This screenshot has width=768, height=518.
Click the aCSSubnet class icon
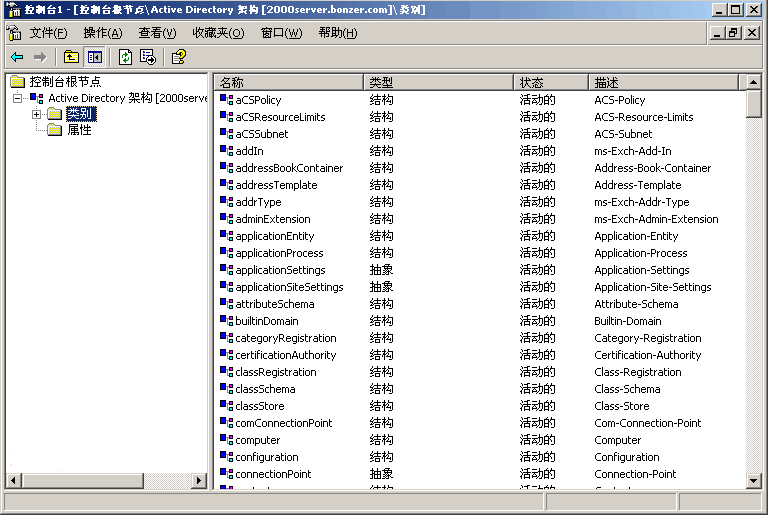226,134
